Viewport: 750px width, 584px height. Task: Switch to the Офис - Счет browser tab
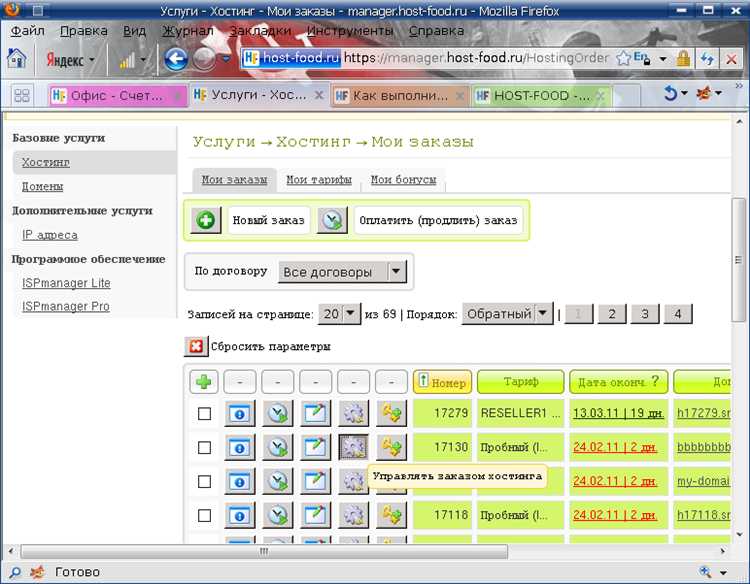[116, 96]
